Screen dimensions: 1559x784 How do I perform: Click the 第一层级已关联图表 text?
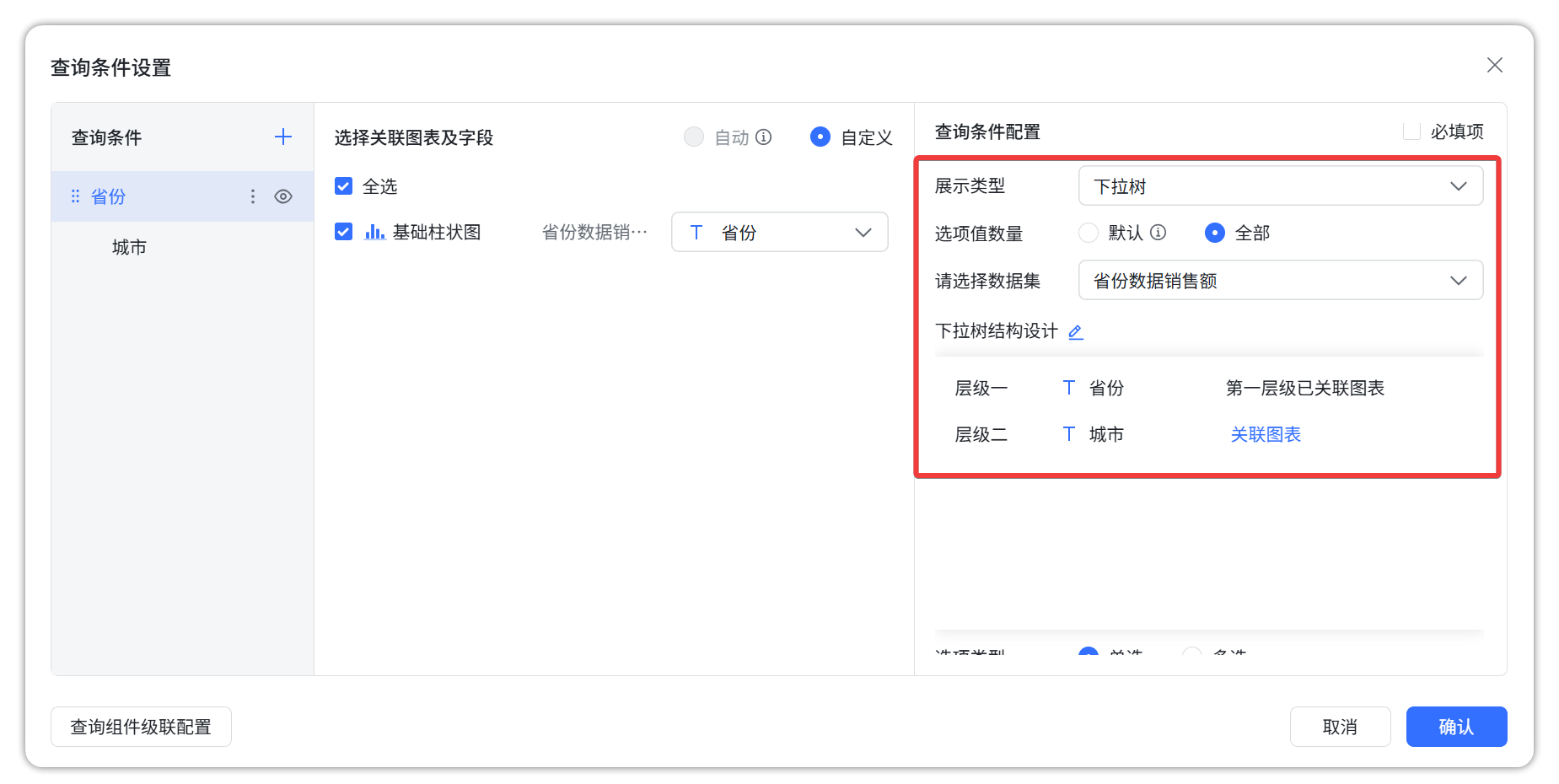coord(1305,388)
